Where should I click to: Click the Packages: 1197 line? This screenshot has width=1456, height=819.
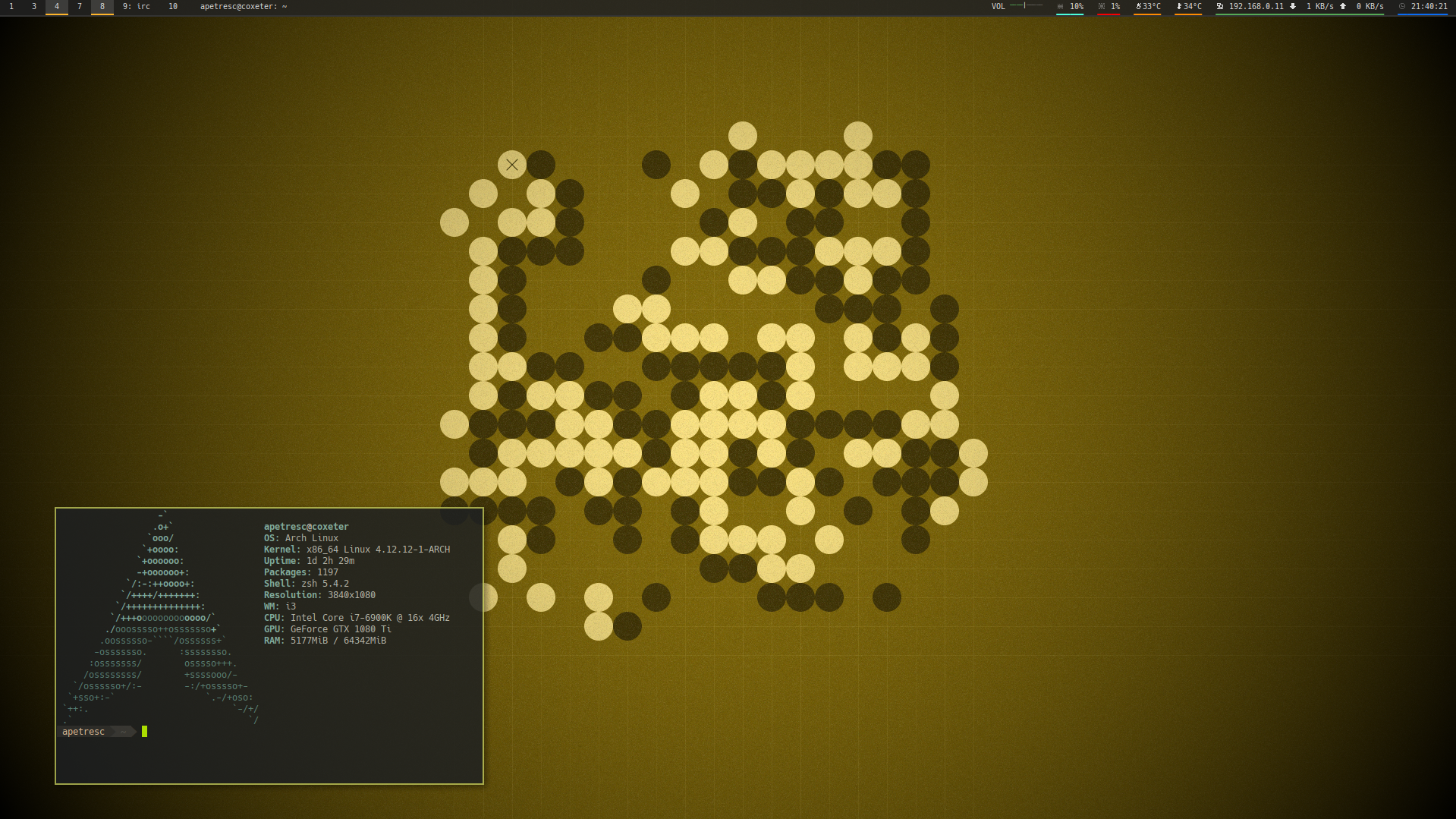click(x=301, y=572)
